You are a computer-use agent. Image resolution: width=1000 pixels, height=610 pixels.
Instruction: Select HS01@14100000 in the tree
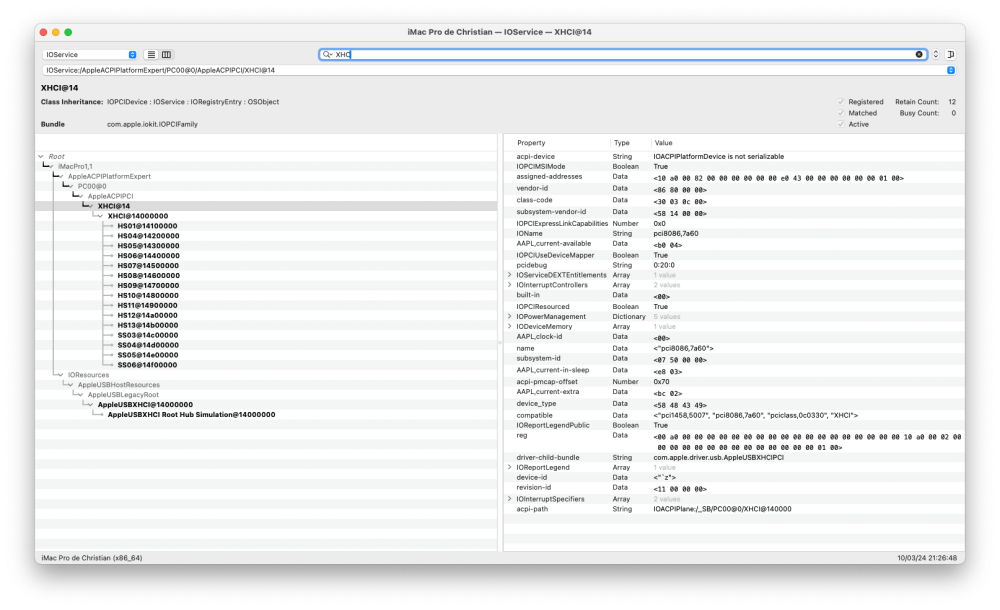coord(147,226)
